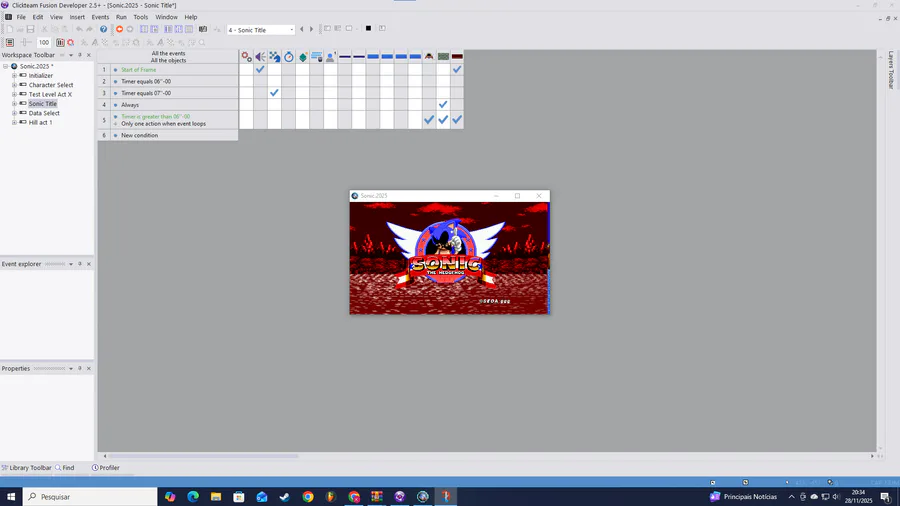
Task: Toggle Sonic character check on event 5
Action: [x=429, y=120]
